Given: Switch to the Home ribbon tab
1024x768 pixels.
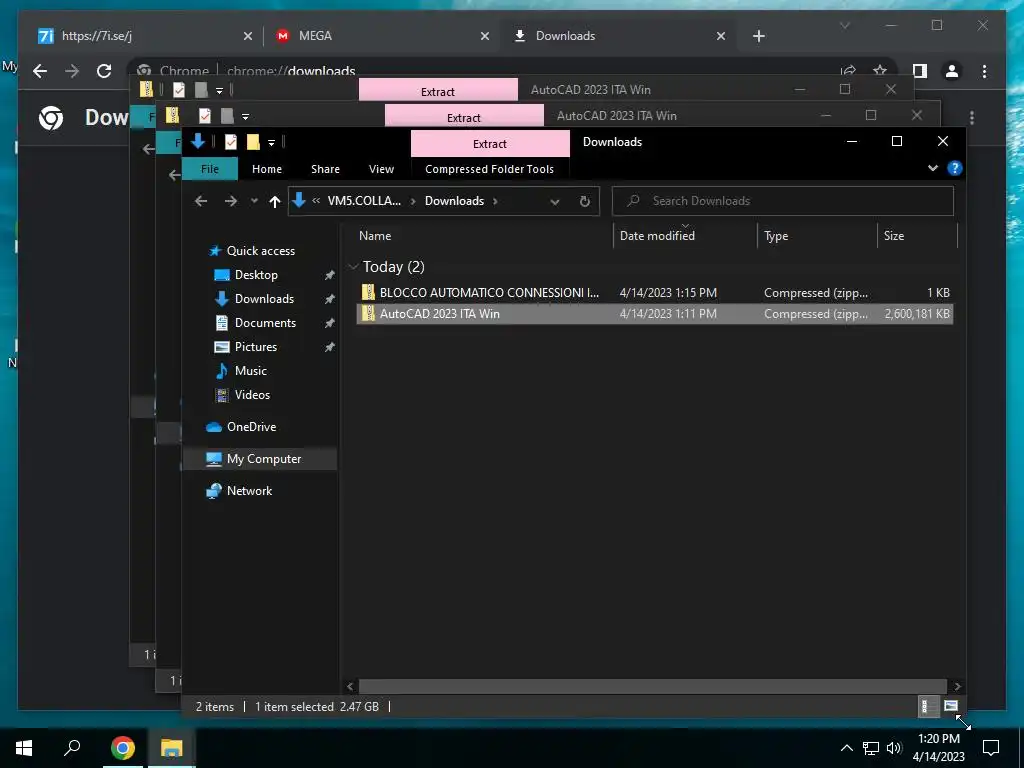Looking at the screenshot, I should (x=266, y=168).
